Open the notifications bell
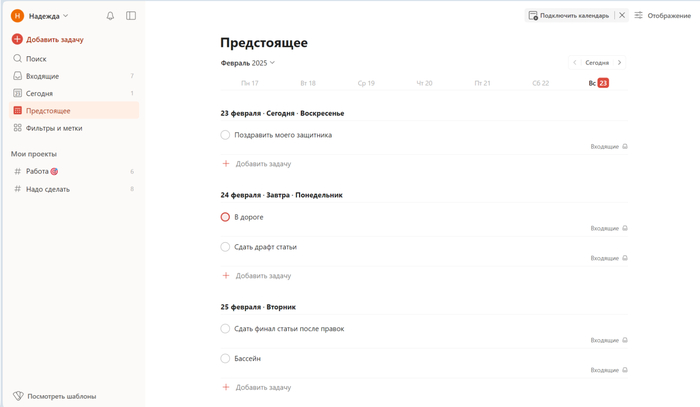The height and width of the screenshot is (407, 700). [110, 16]
